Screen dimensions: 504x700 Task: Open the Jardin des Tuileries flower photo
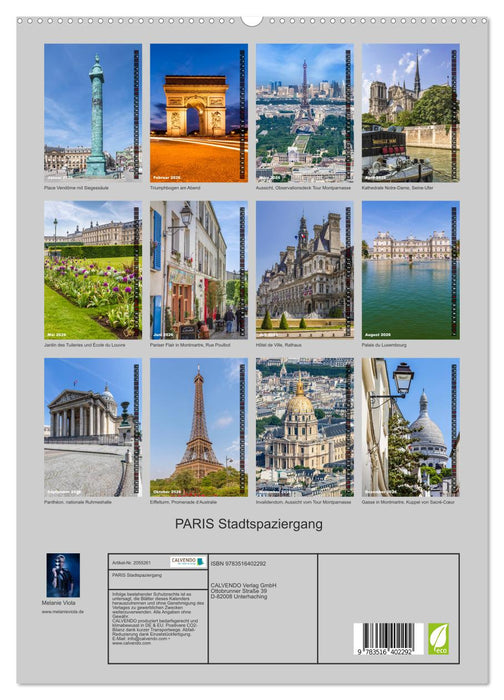click(x=93, y=270)
